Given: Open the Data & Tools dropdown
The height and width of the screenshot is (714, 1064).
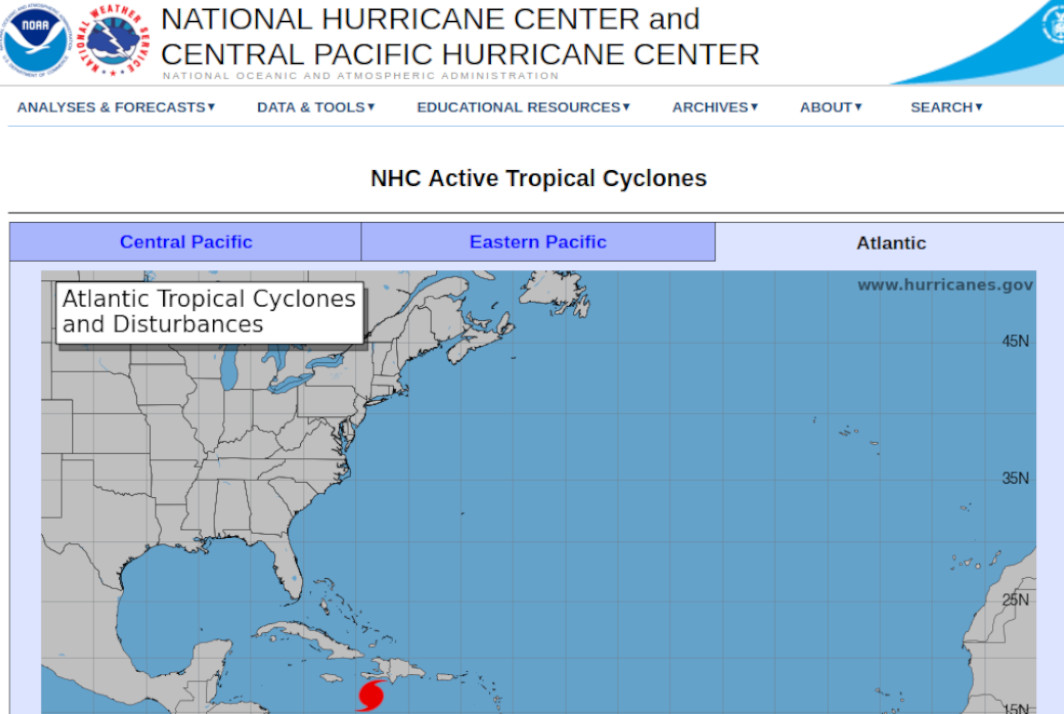Looking at the screenshot, I should (x=315, y=107).
